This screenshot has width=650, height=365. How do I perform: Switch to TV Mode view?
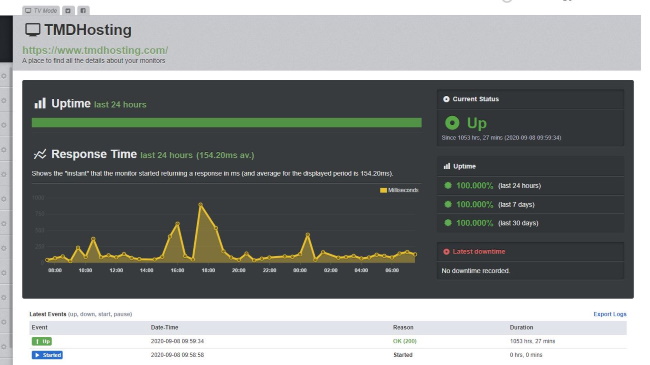click(41, 10)
